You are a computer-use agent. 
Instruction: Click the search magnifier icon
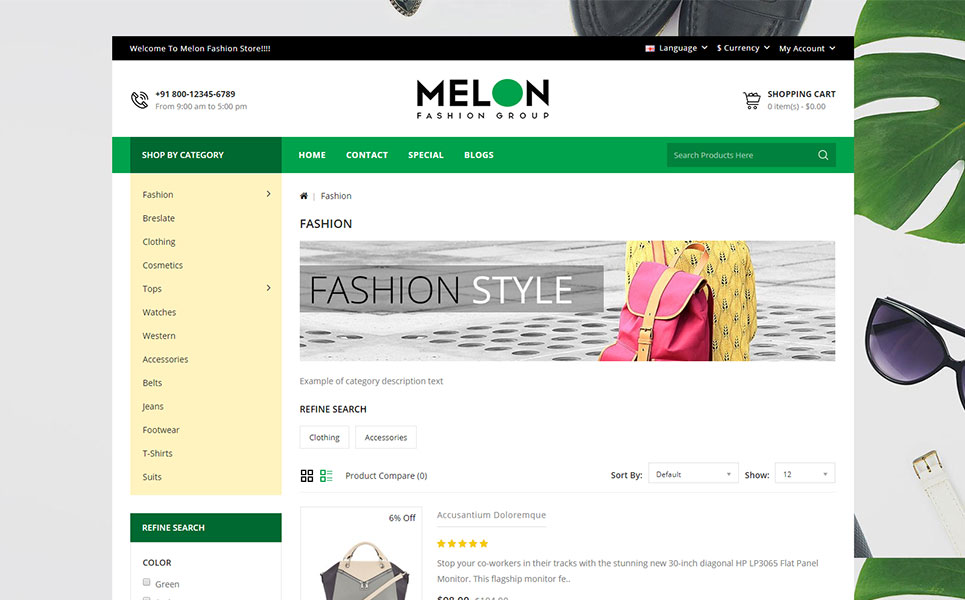coord(823,155)
